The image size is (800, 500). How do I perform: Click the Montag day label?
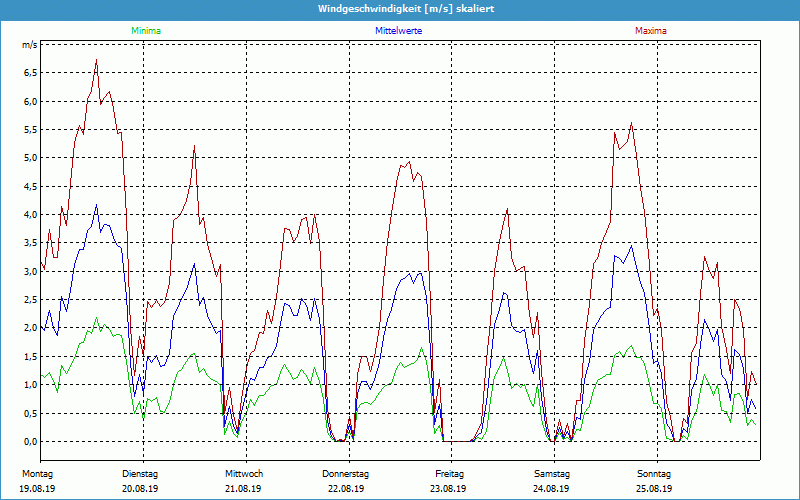click(37, 474)
